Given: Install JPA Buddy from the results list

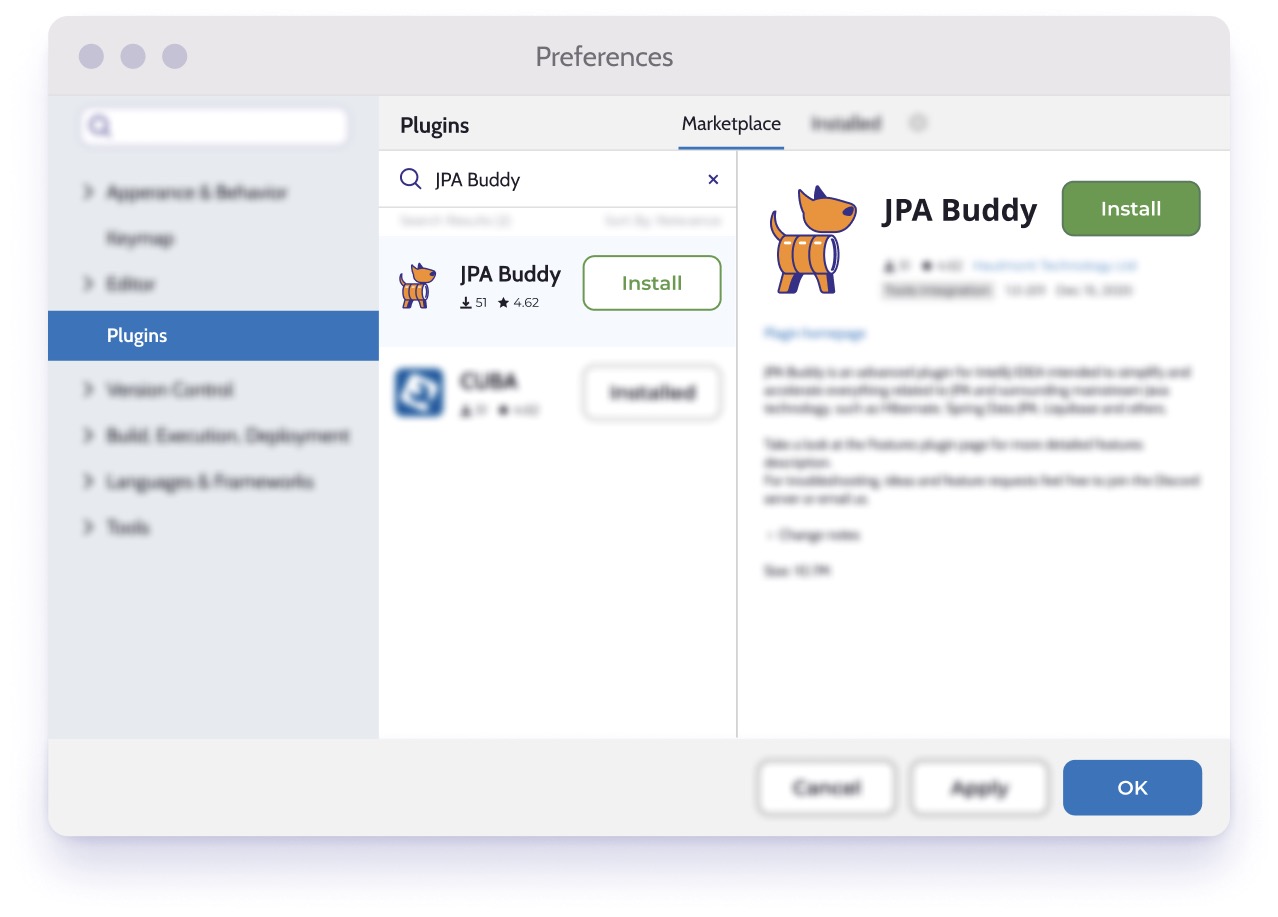Looking at the screenshot, I should click(652, 283).
